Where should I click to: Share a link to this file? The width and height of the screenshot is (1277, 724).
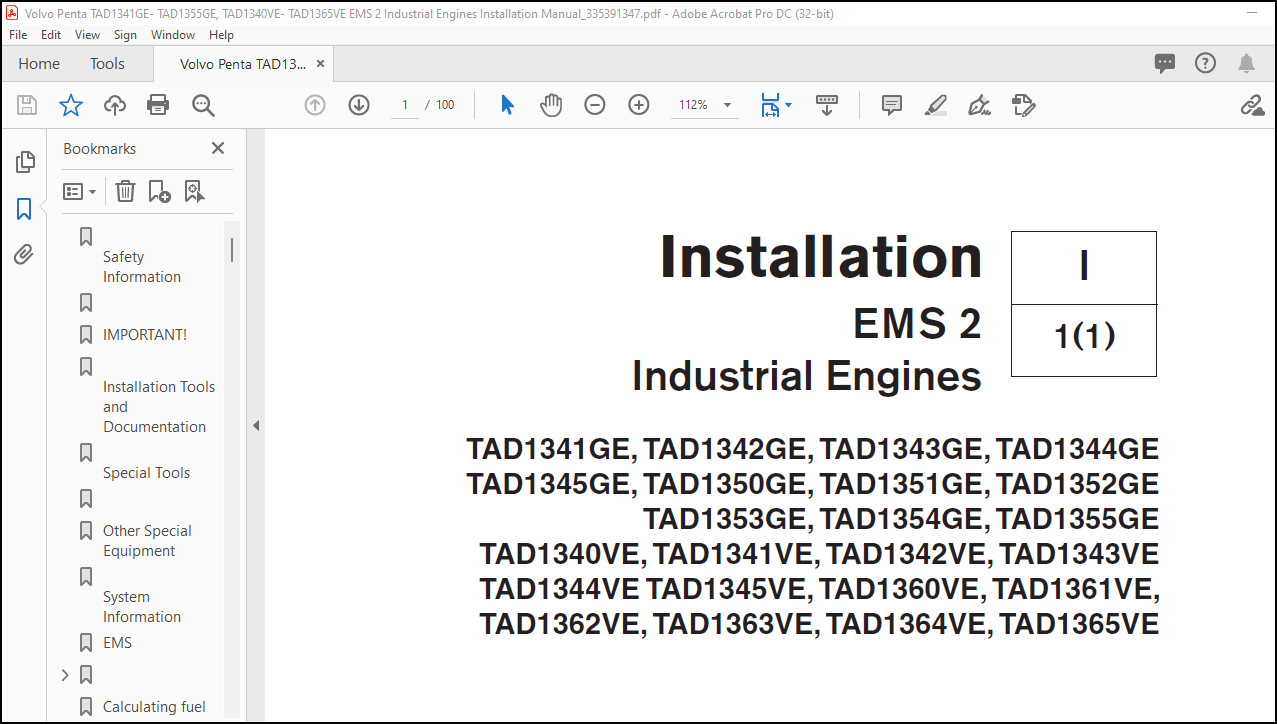(1252, 105)
